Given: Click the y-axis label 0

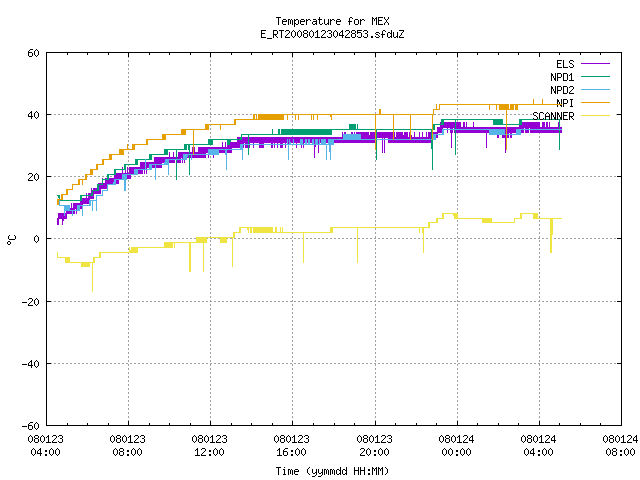Looking at the screenshot, I should (36, 239).
